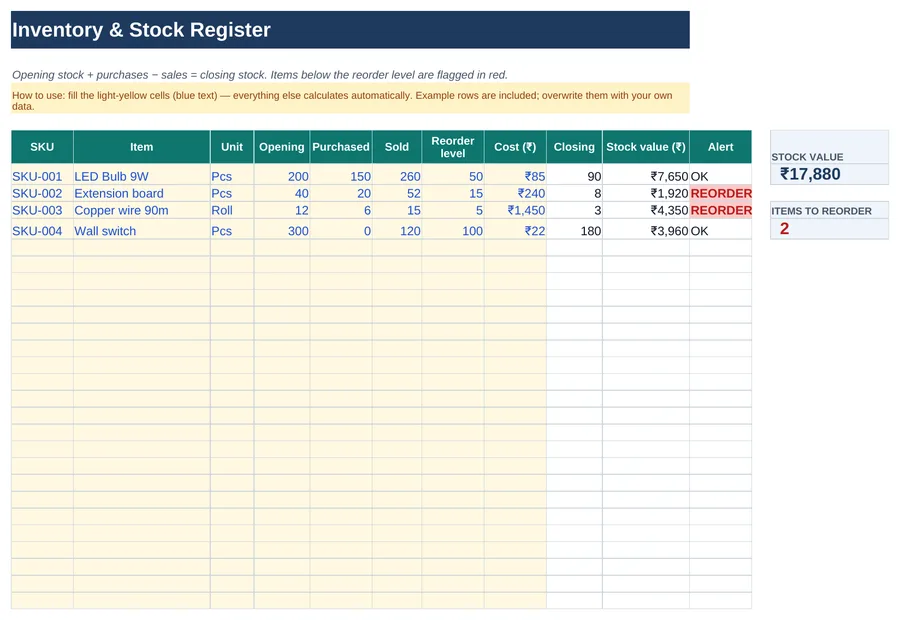Click stock value cell ₹1,920
Image resolution: width=900 pixels, height=620 pixels.
pos(646,193)
